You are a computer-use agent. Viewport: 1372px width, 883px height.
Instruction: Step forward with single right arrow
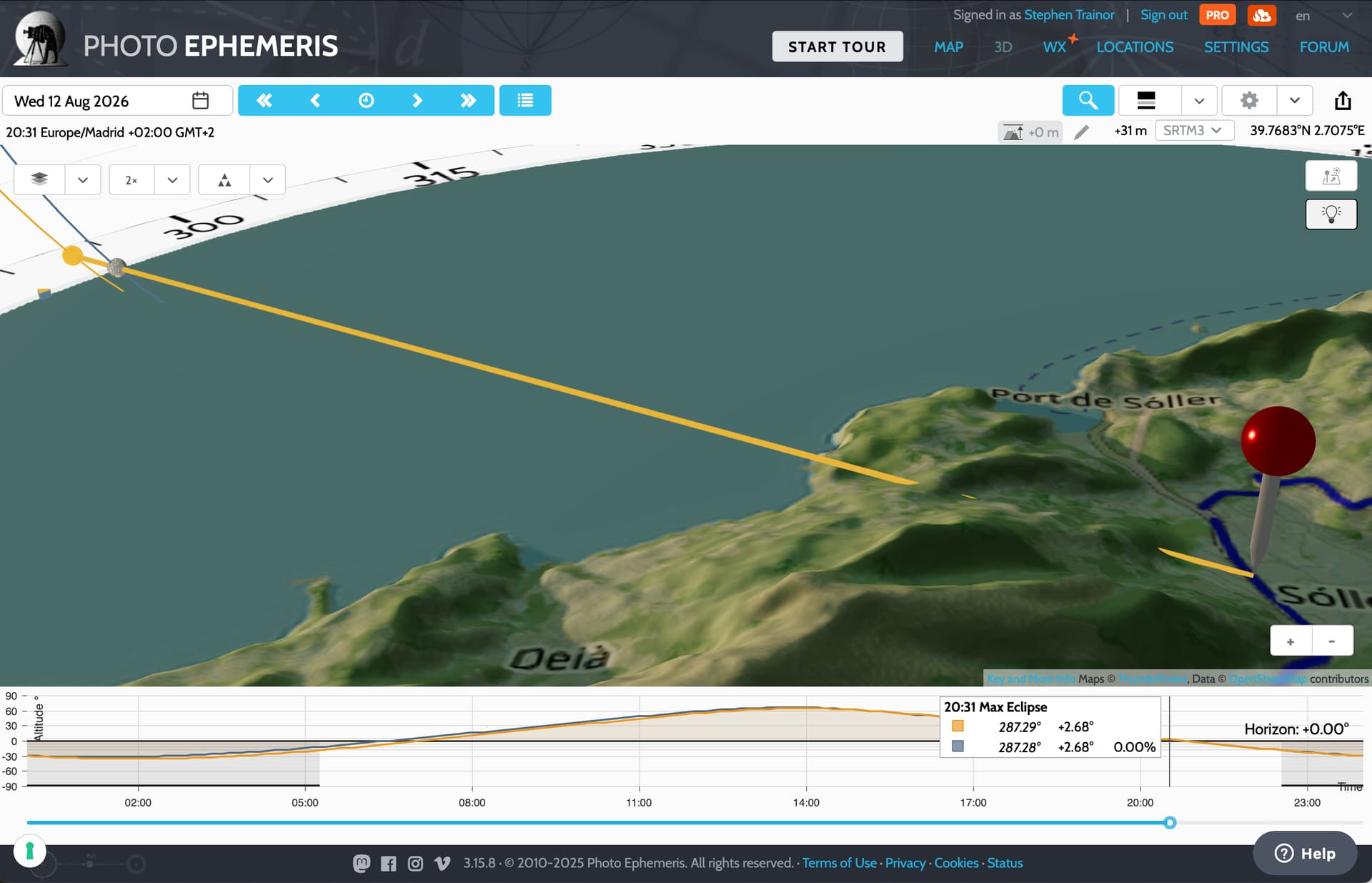tap(417, 100)
